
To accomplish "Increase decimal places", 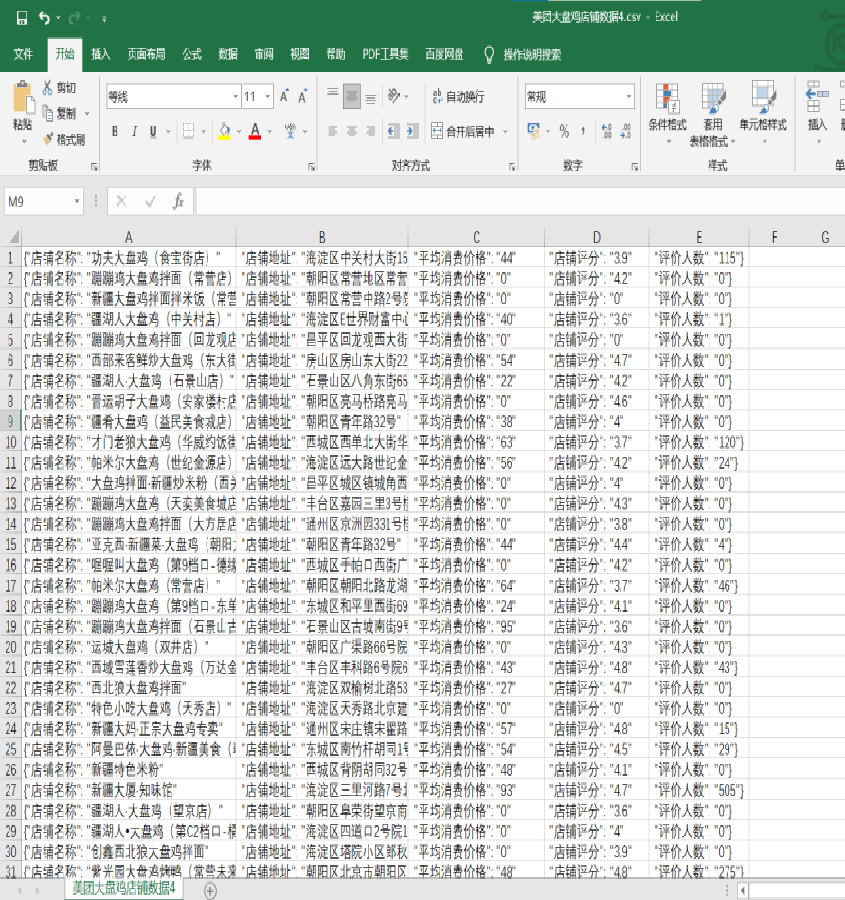I will pos(607,131).
